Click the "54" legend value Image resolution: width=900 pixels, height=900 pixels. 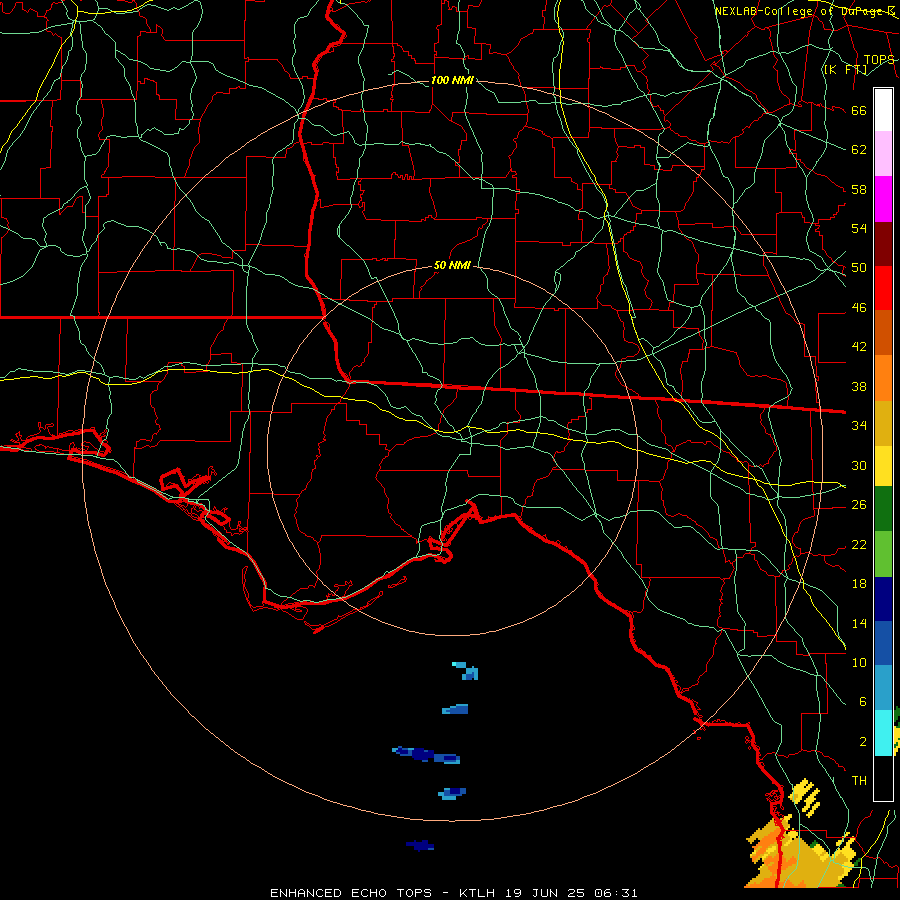tap(859, 228)
